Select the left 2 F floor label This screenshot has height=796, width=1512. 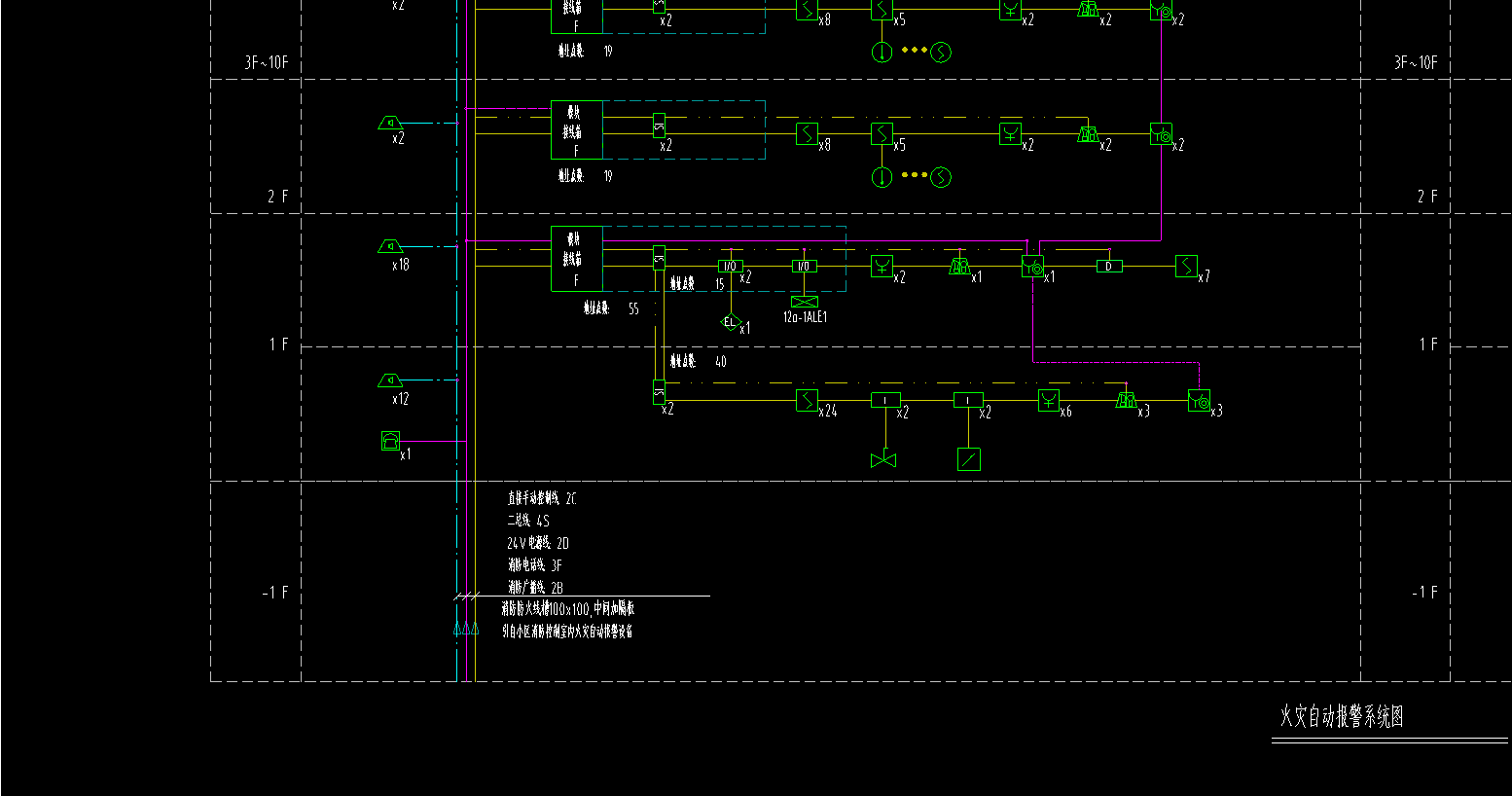tap(278, 197)
